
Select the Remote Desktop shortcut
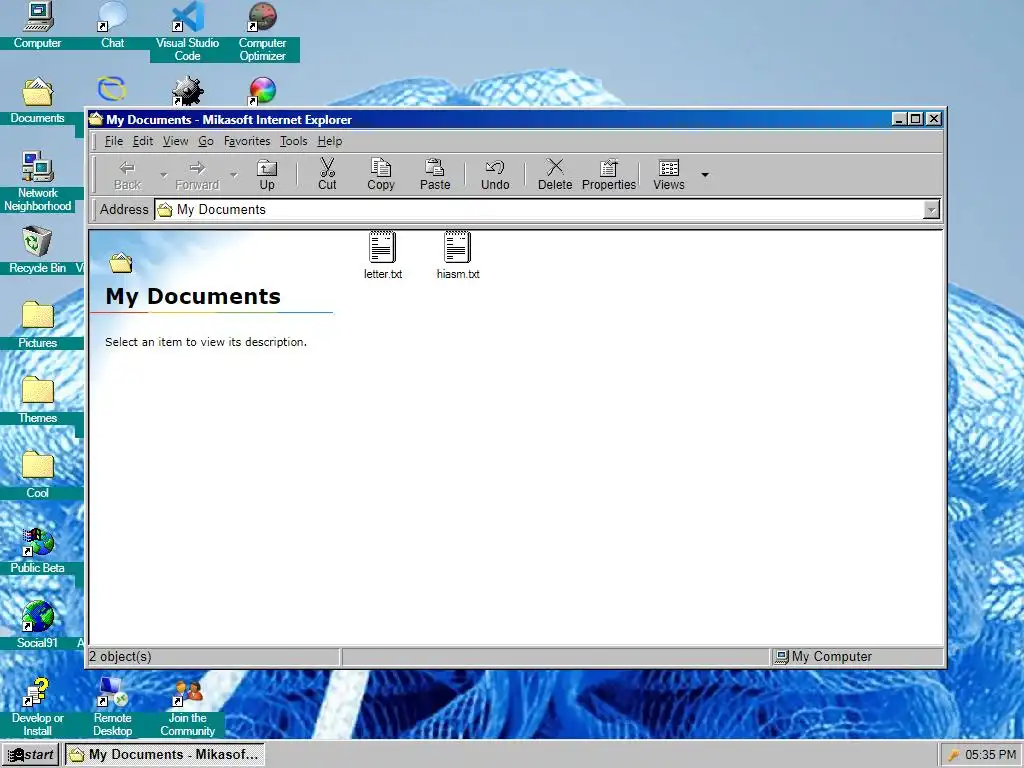coord(112,707)
